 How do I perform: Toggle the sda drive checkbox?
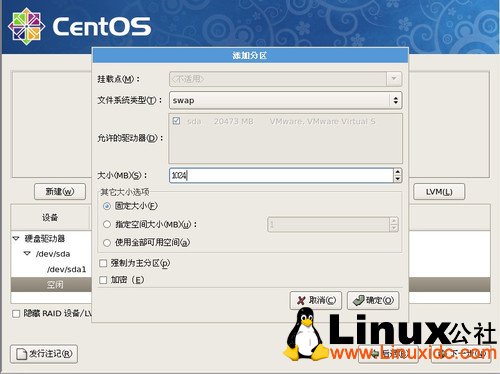(176, 121)
